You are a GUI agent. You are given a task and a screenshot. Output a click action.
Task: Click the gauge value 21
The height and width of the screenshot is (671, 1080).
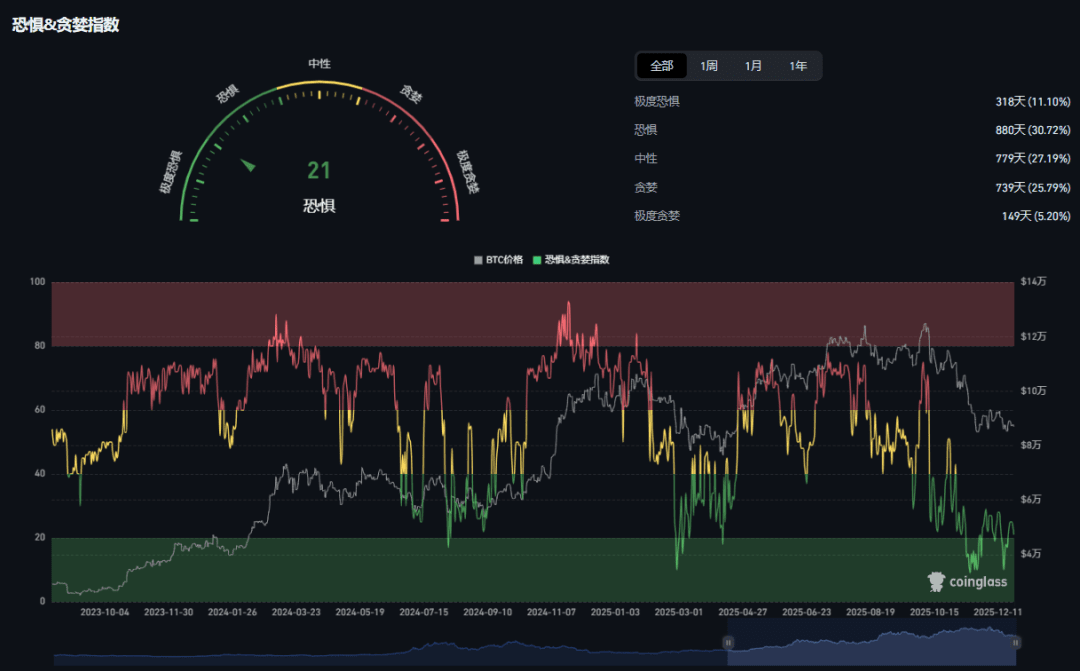pos(319,171)
